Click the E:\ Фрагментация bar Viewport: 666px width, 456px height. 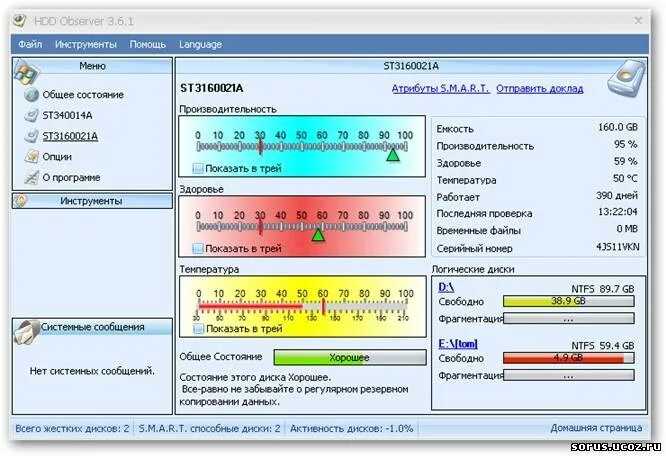tap(568, 375)
